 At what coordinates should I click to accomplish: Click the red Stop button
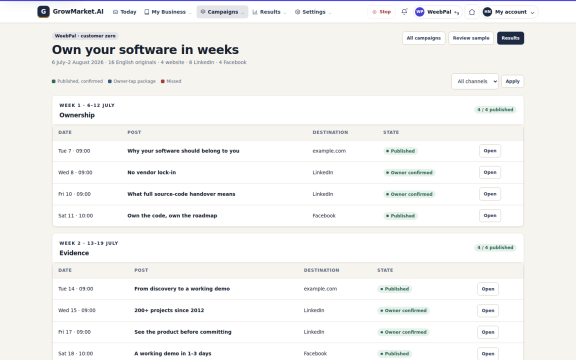tap(381, 12)
